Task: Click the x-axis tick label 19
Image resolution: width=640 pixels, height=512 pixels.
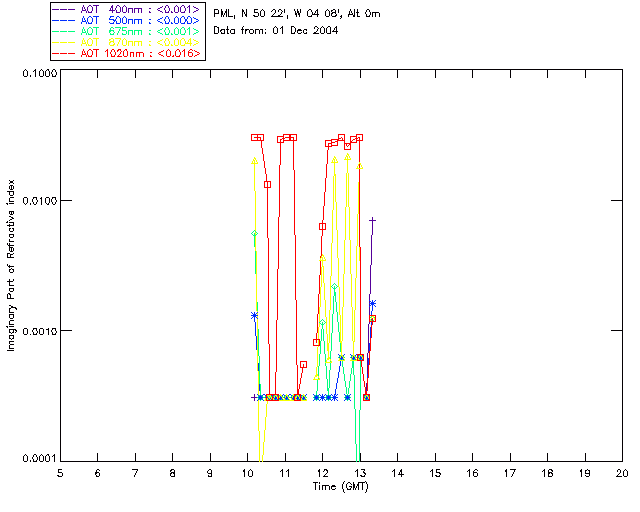Action: [x=585, y=474]
